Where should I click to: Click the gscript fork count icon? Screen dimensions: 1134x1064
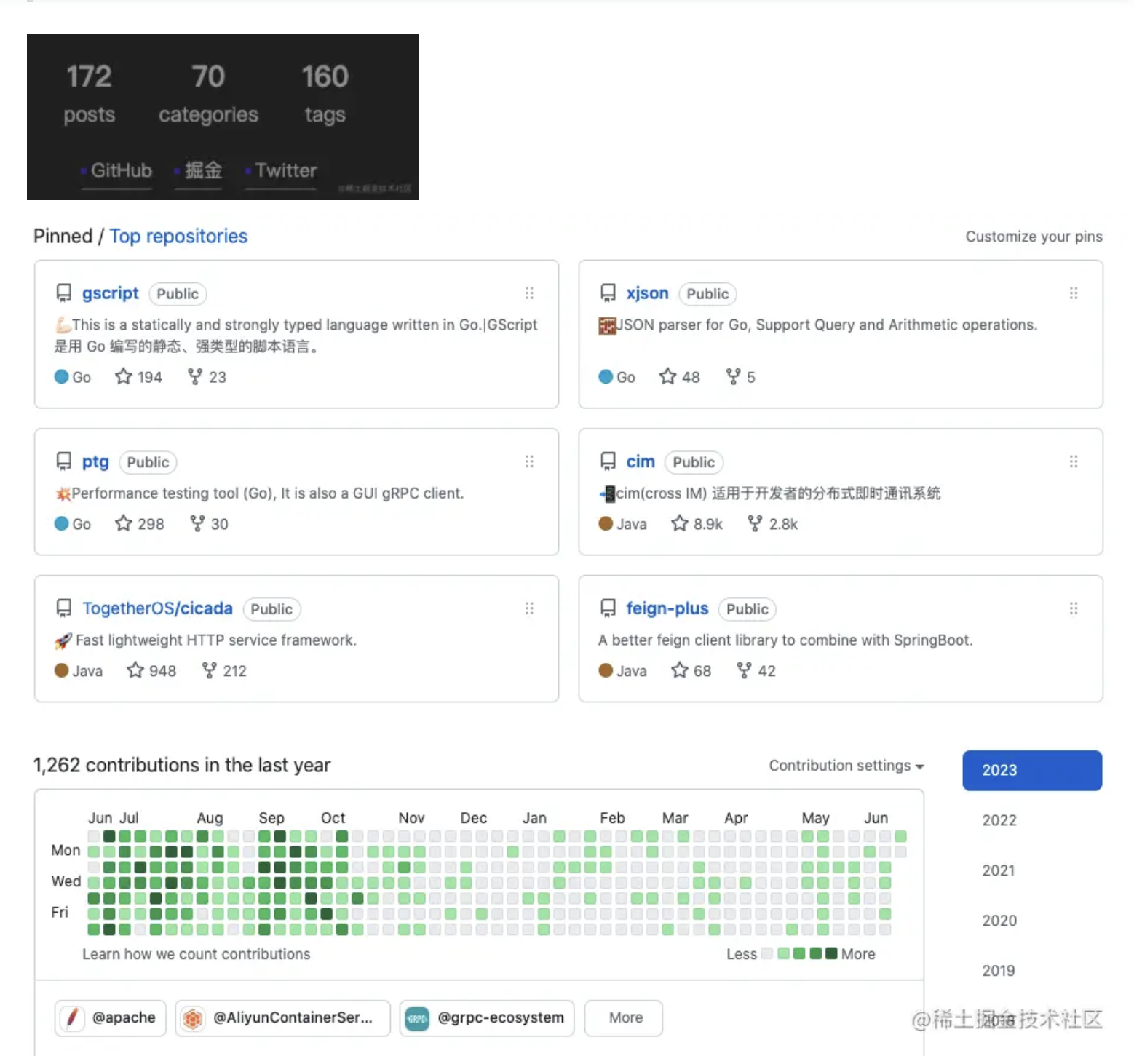pos(195,376)
